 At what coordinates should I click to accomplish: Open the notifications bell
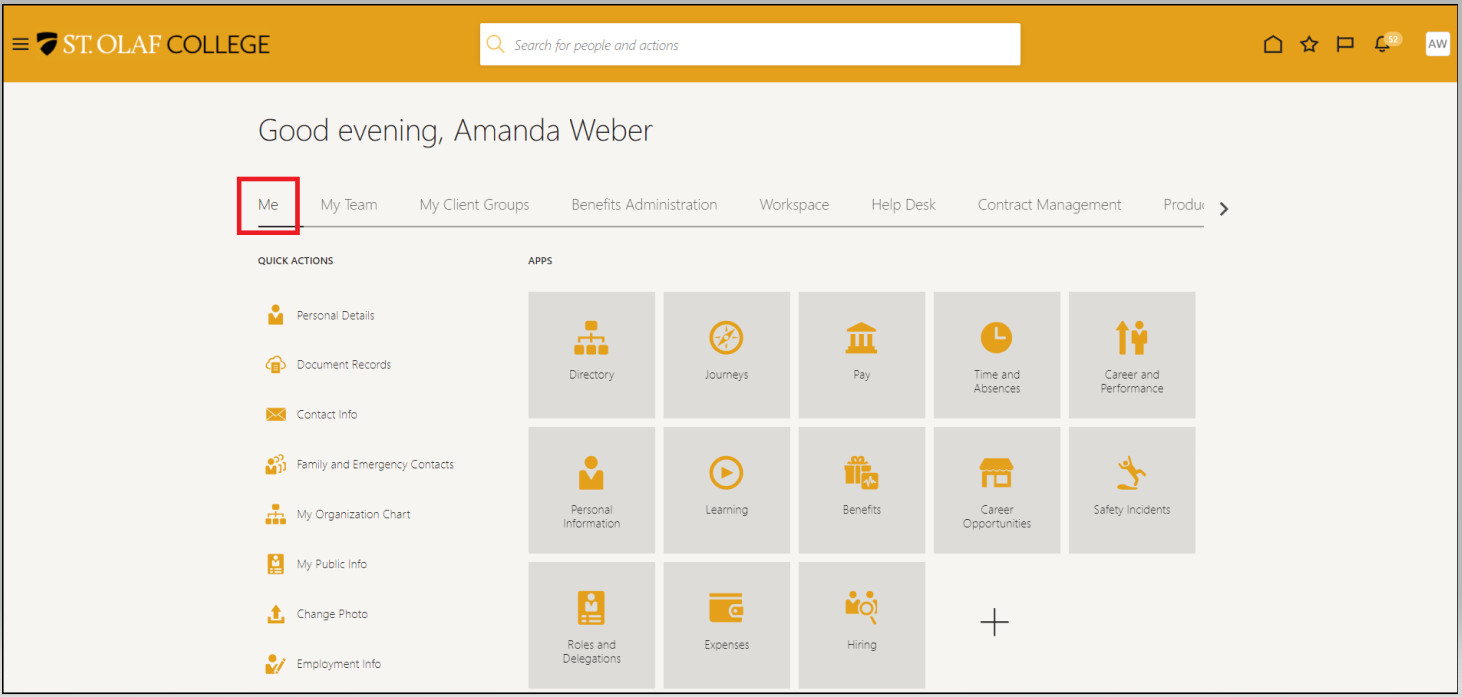(1383, 44)
